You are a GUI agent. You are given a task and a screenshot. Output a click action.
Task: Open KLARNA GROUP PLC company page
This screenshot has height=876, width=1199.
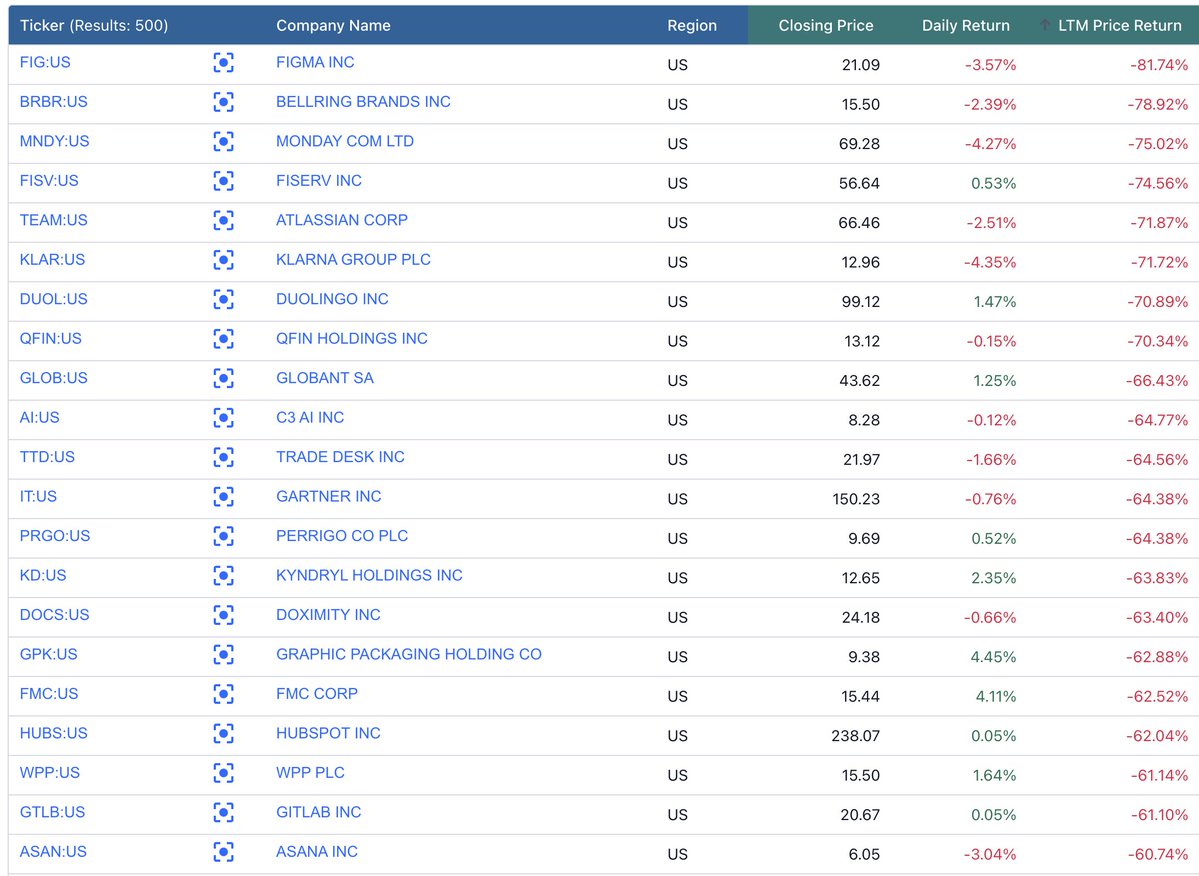353,260
